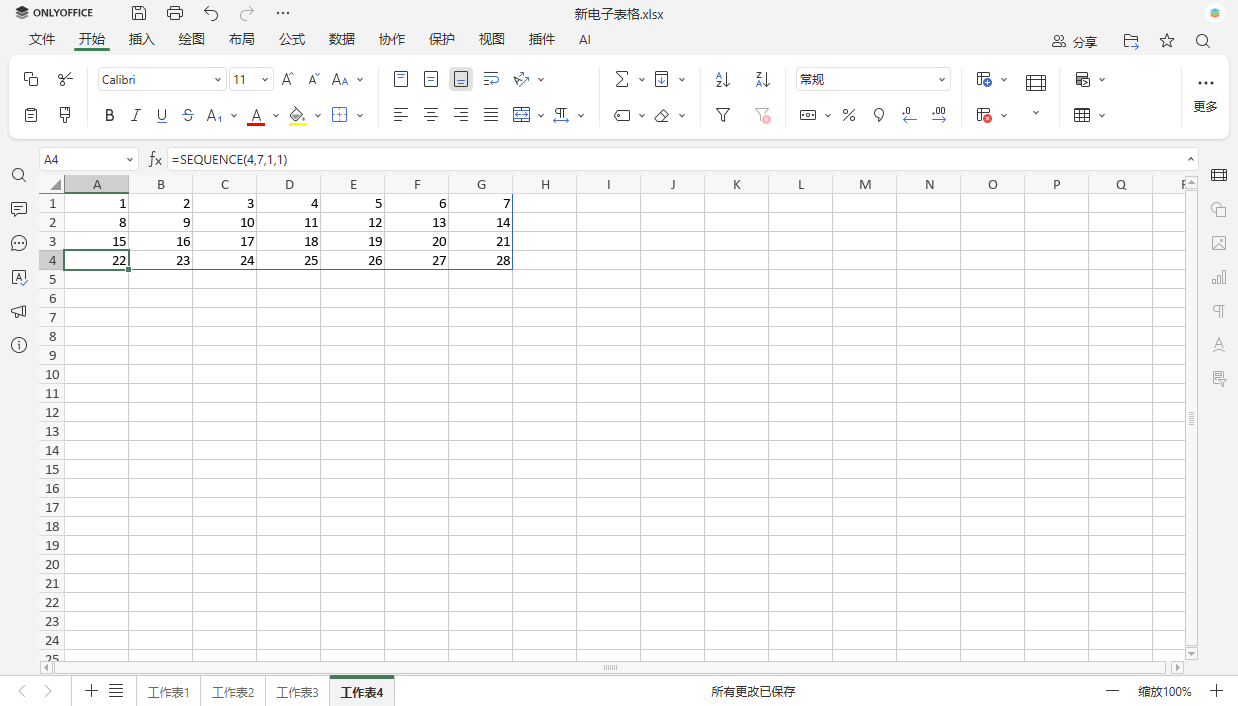Toggle bold formatting

coord(109,115)
